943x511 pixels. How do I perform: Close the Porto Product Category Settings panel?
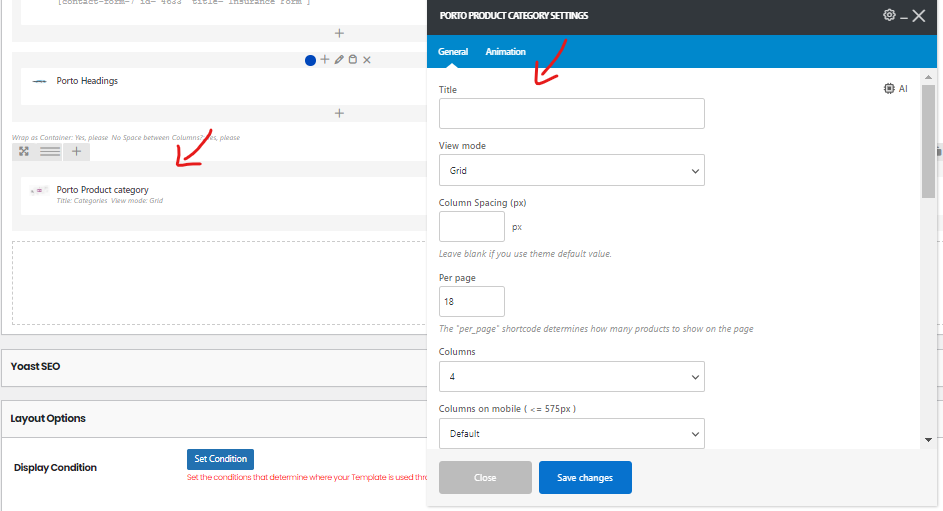[918, 16]
